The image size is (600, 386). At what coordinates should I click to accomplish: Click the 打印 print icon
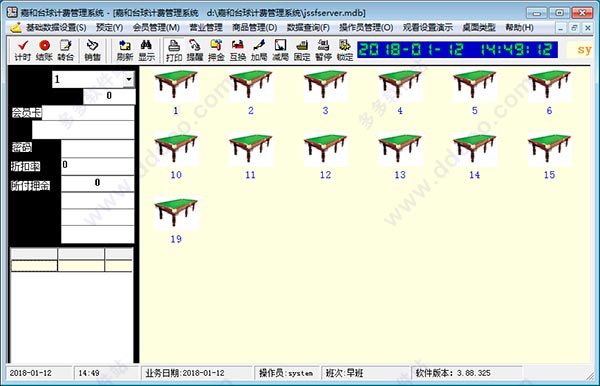(x=174, y=50)
